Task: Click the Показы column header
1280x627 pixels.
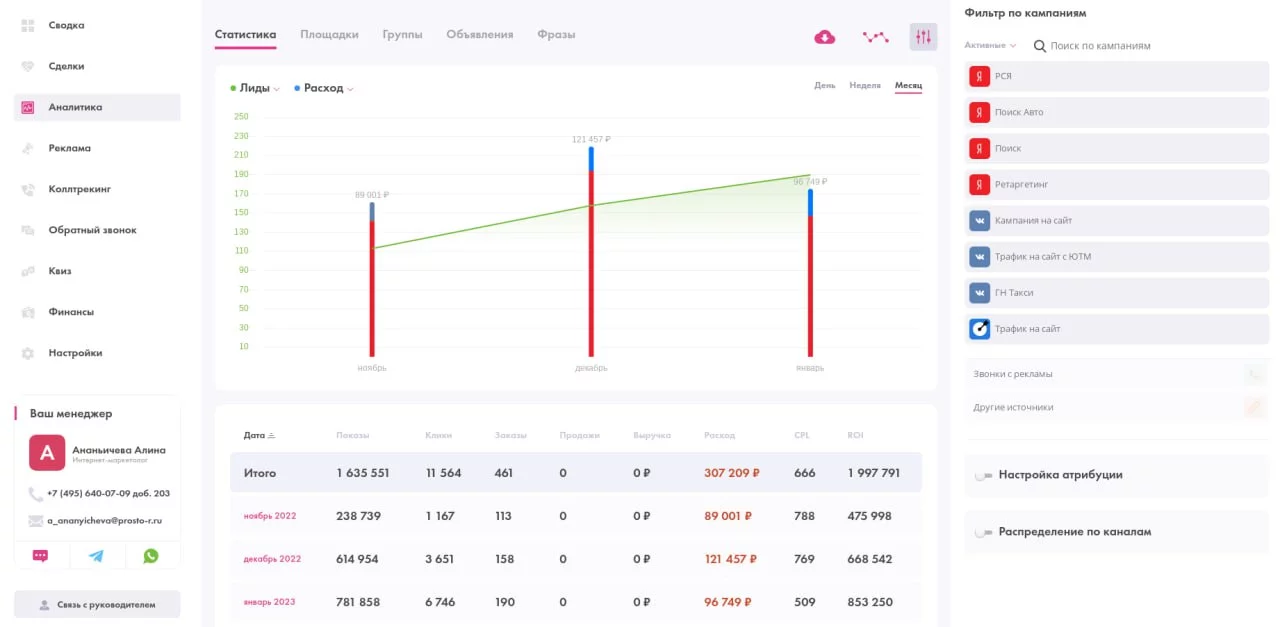Action: tap(353, 435)
